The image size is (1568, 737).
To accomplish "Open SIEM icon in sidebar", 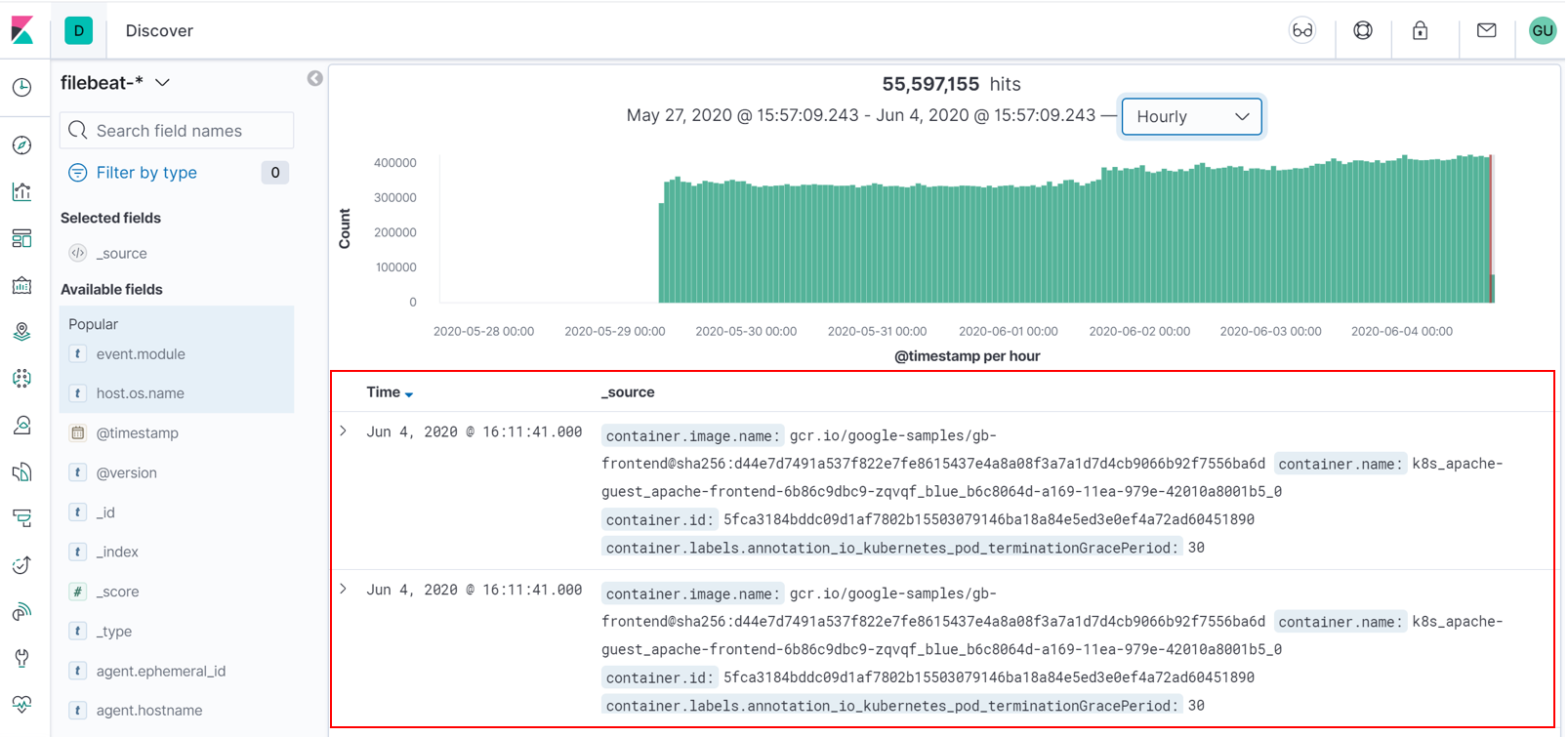I will click(22, 612).
